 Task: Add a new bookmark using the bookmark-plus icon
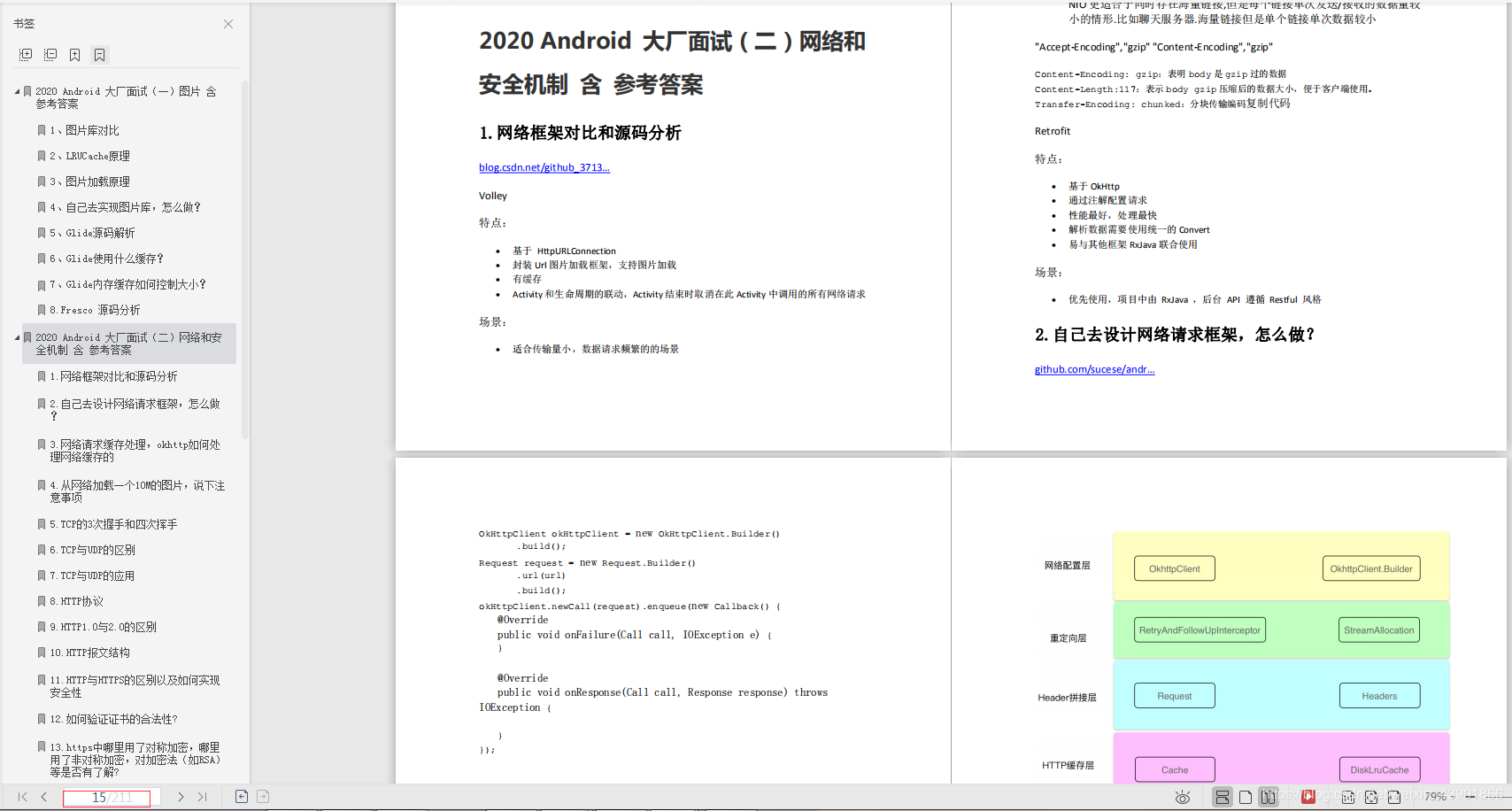[x=74, y=54]
